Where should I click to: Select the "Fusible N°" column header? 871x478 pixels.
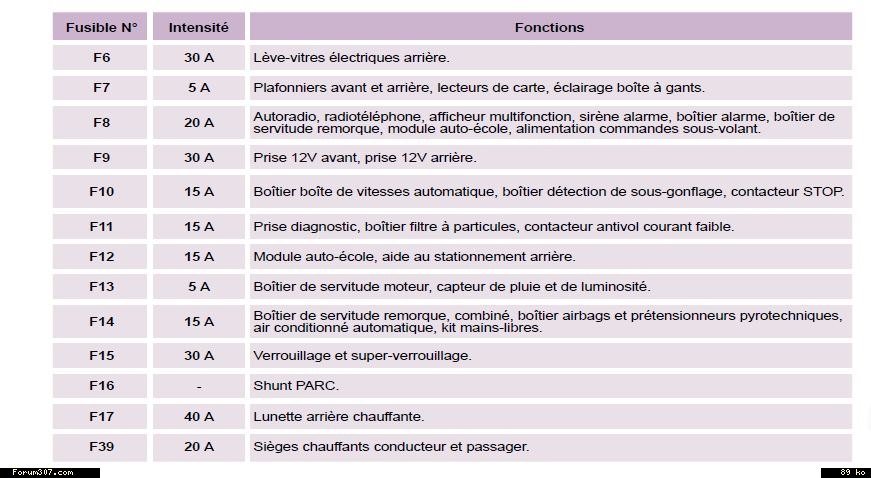[x=101, y=27]
